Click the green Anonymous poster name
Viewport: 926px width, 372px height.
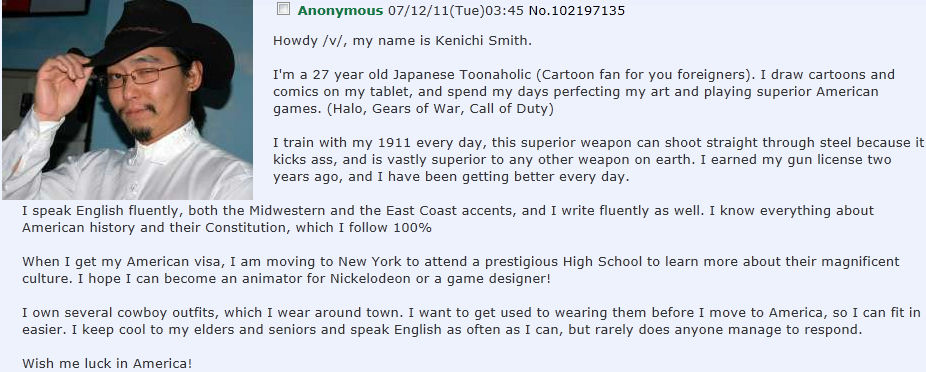click(340, 11)
